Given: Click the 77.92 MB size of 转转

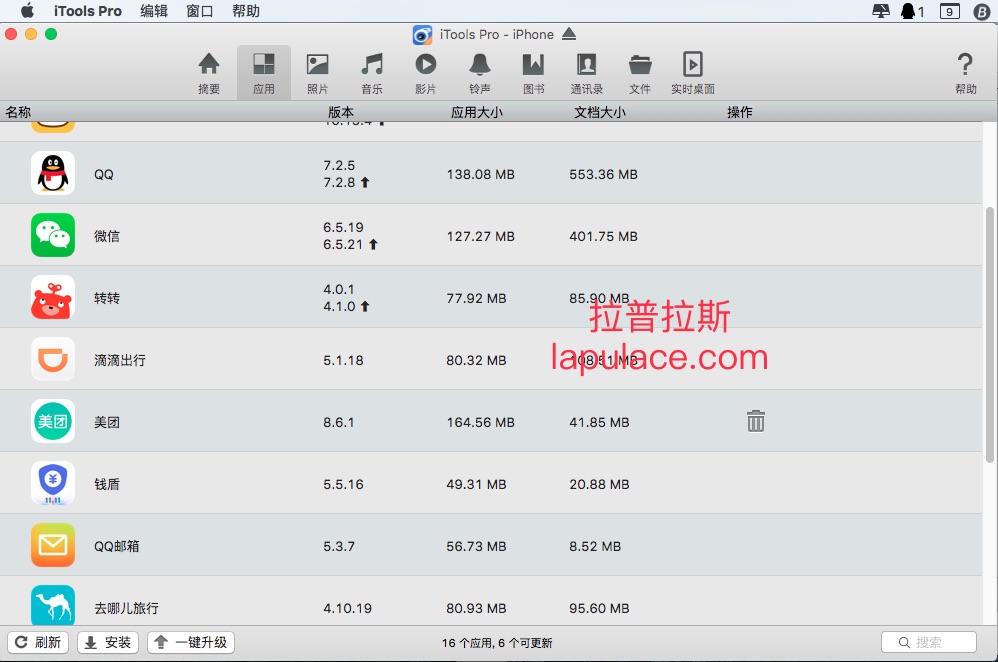Looking at the screenshot, I should pyautogui.click(x=476, y=298).
